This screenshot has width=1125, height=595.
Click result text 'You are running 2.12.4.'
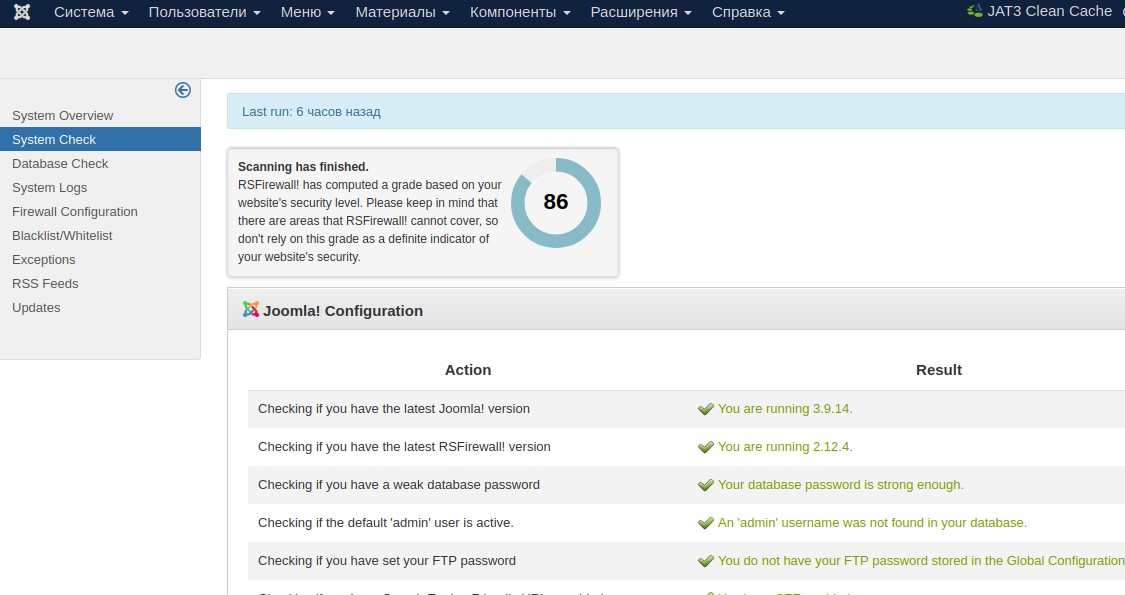click(x=785, y=446)
